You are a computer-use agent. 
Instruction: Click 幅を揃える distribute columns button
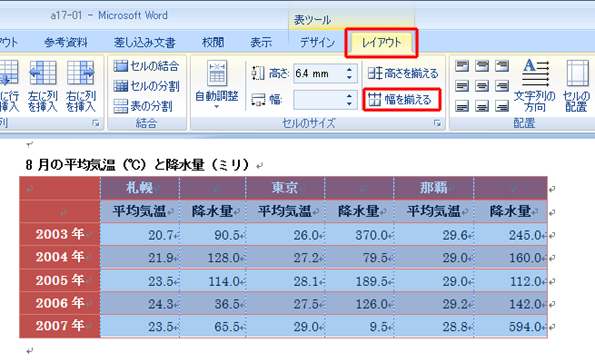402,100
